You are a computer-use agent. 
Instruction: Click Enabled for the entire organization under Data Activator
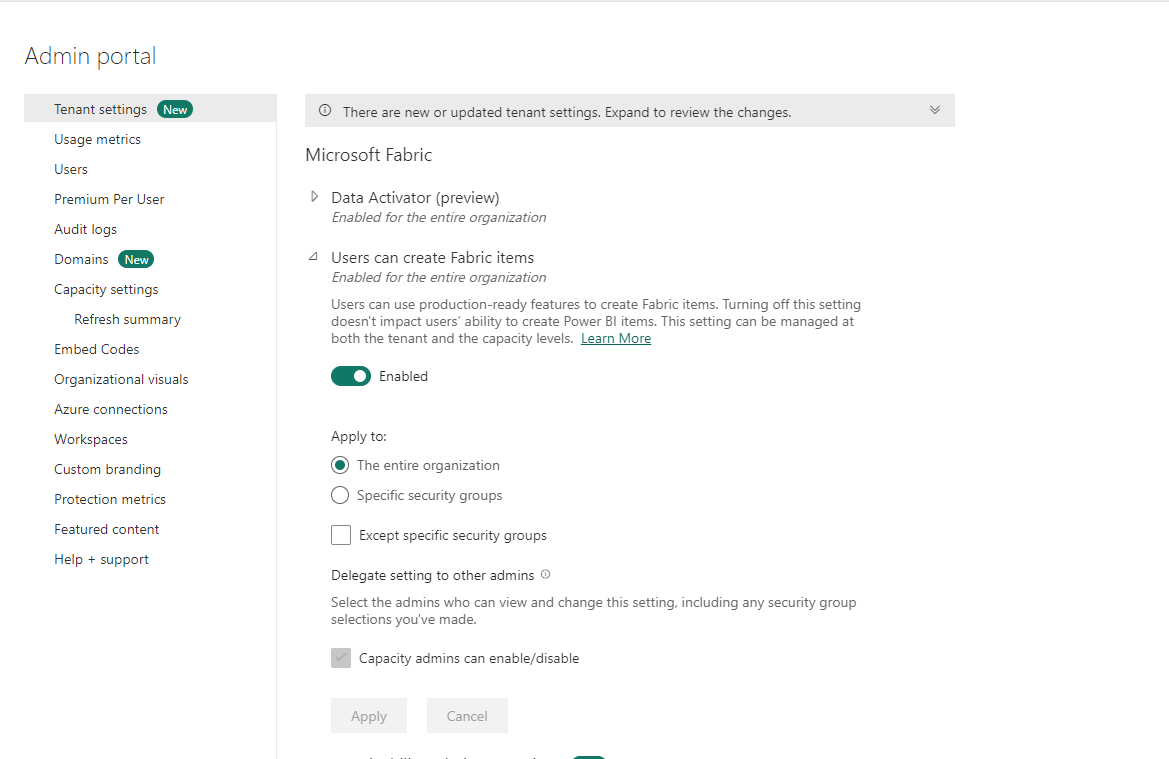(438, 217)
